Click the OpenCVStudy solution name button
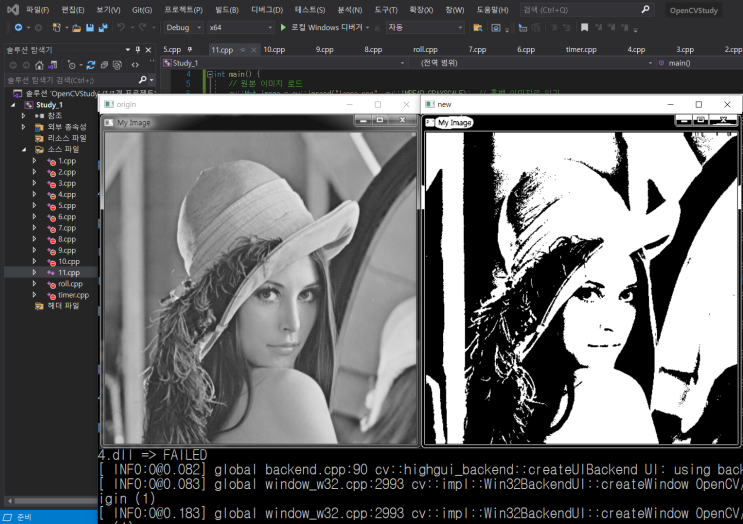The height and width of the screenshot is (524, 743). [x=694, y=10]
